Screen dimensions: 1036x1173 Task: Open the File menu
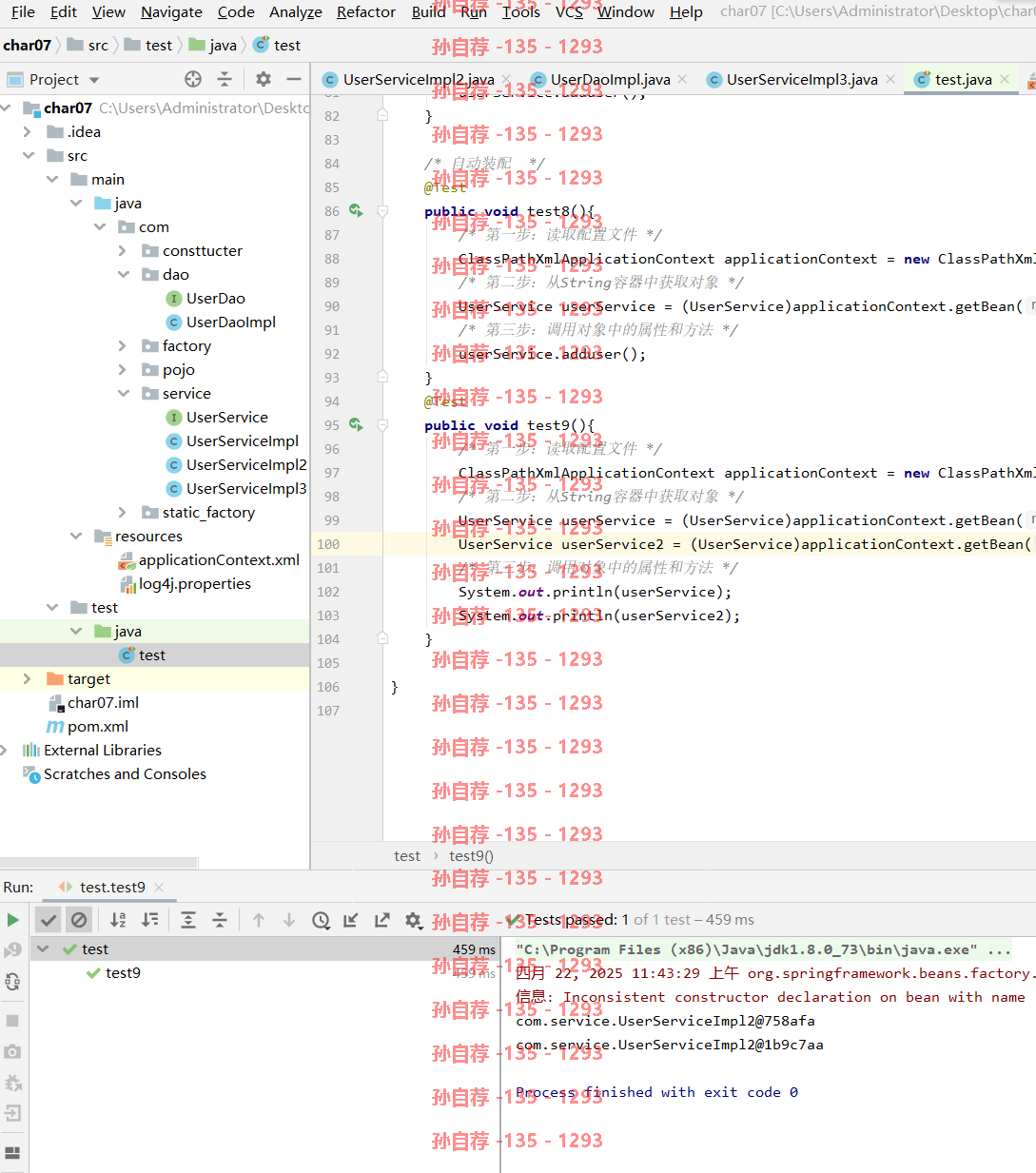pyautogui.click(x=23, y=12)
